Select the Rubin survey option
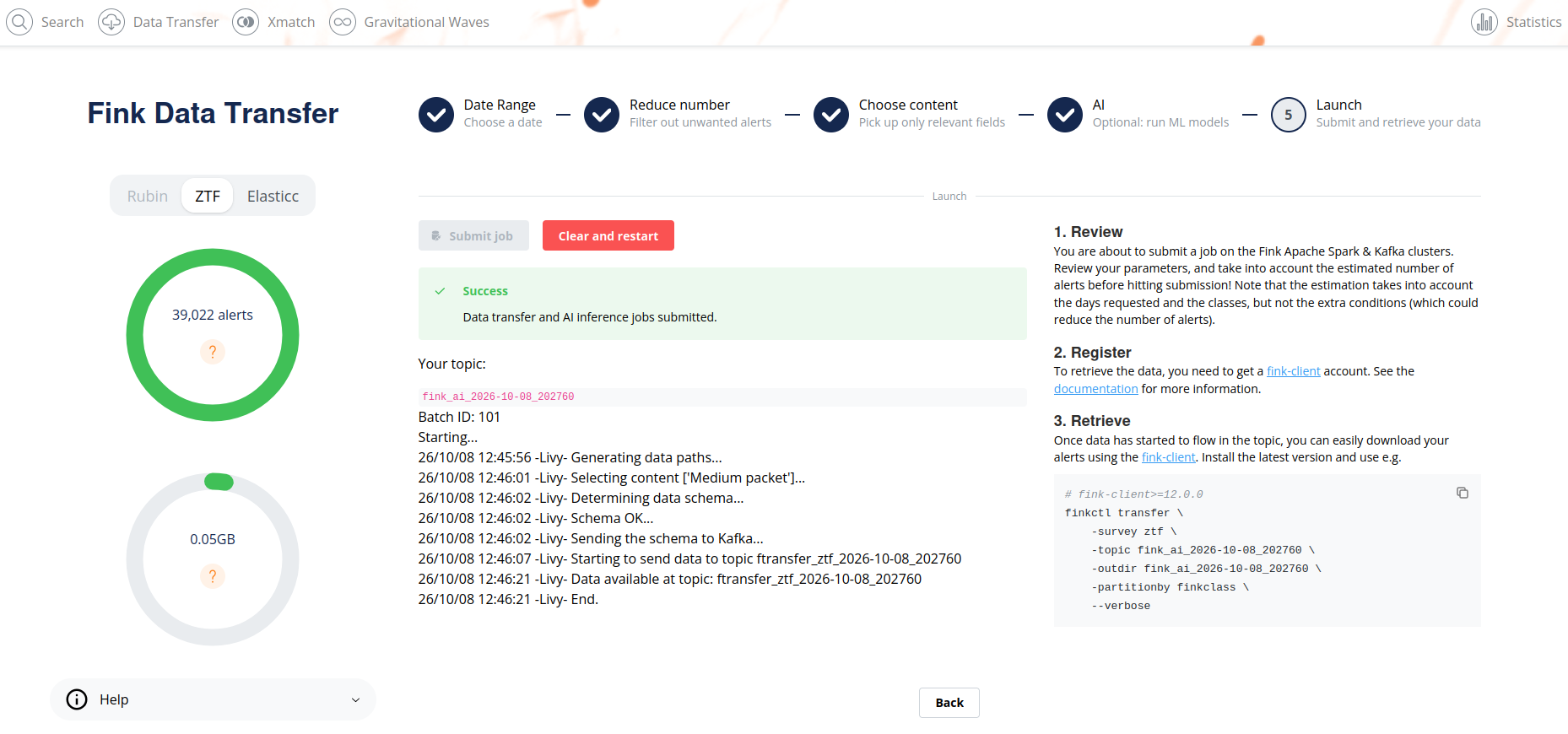The height and width of the screenshot is (734, 1568). point(148,196)
